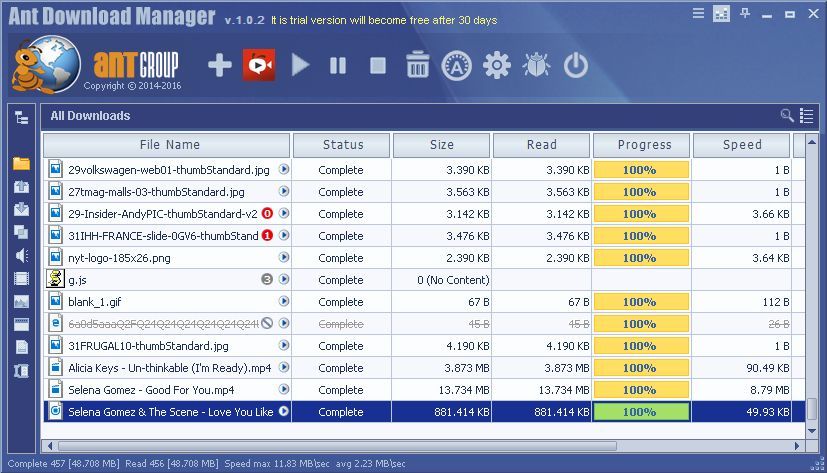The height and width of the screenshot is (473, 827).
Task: Select the g.js file row
Action: [425, 279]
